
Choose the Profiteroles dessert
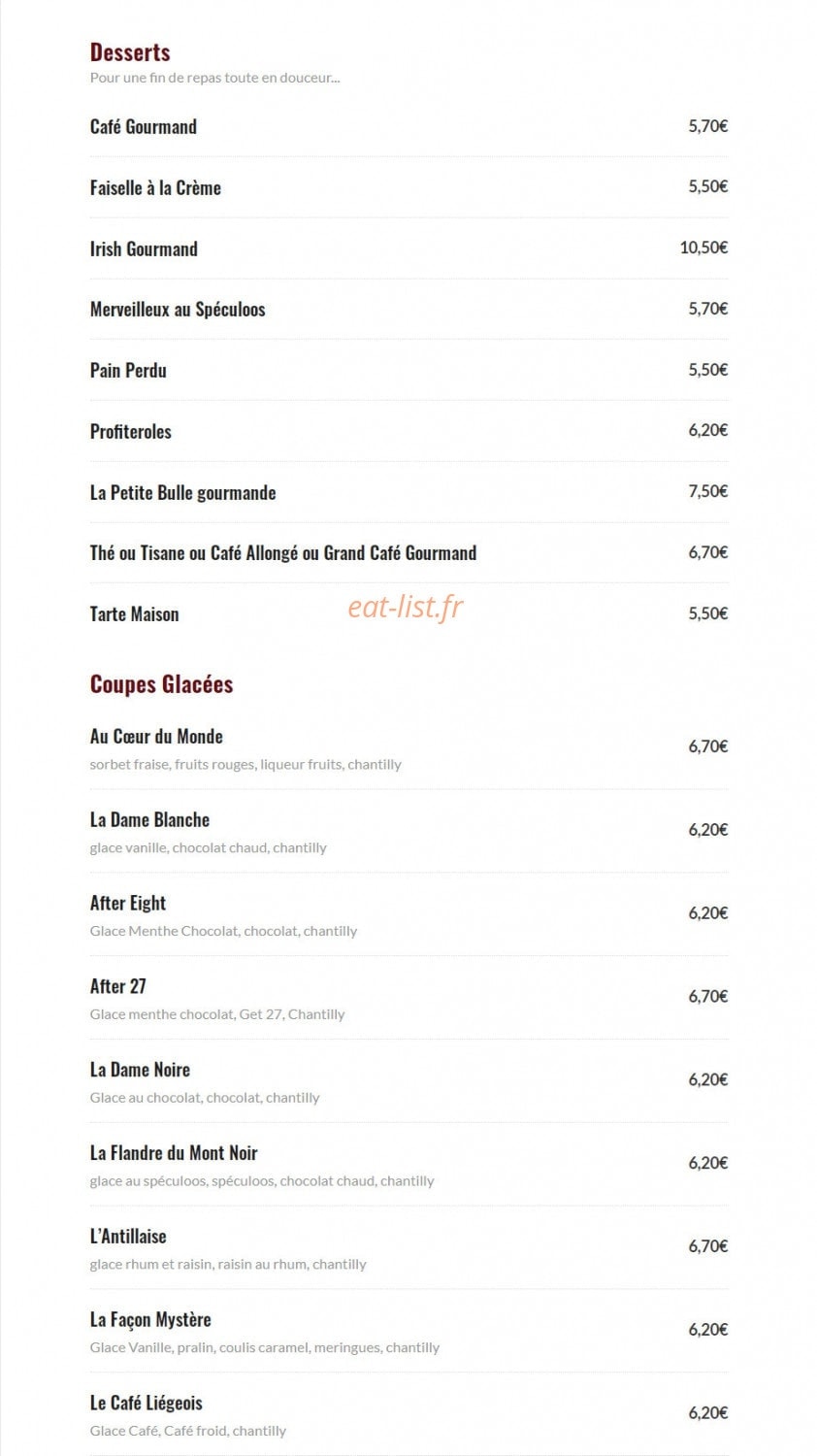(x=131, y=431)
